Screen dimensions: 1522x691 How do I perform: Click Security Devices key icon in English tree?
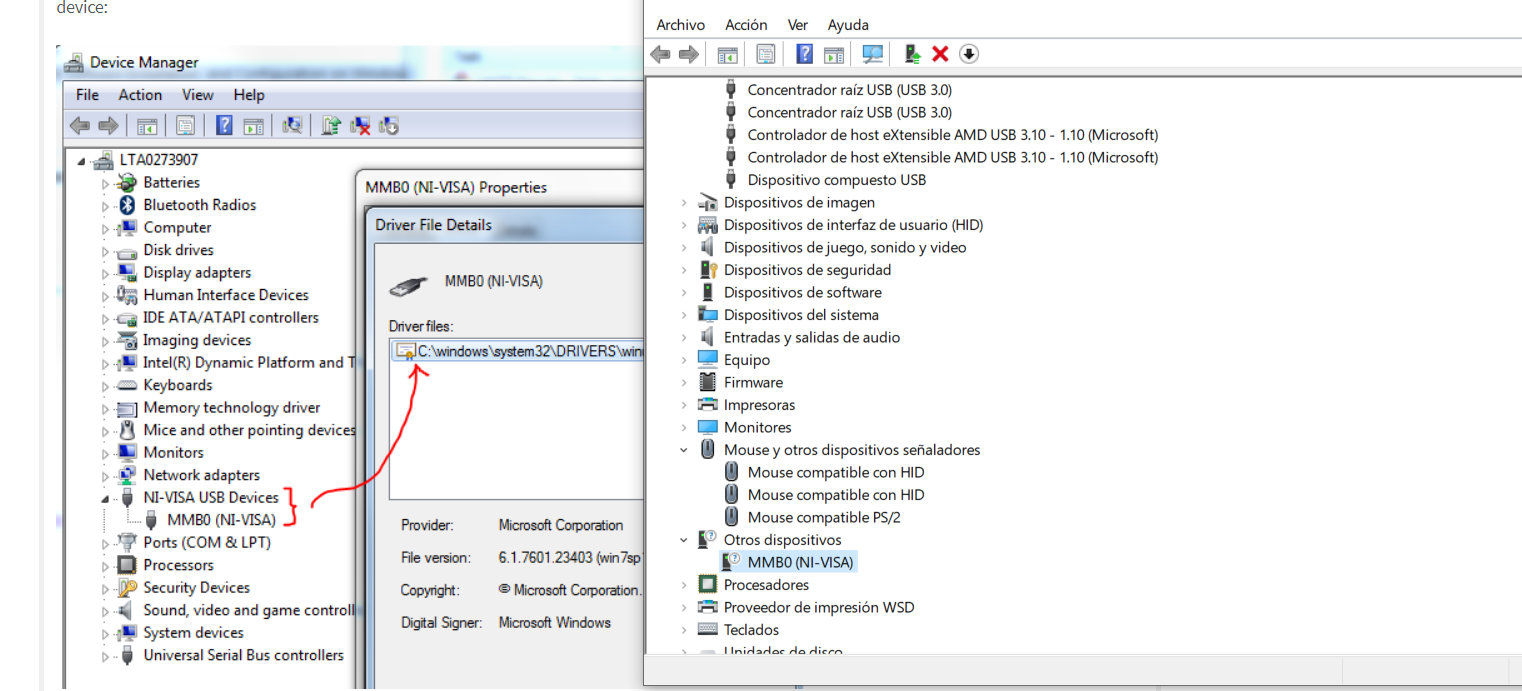click(127, 588)
